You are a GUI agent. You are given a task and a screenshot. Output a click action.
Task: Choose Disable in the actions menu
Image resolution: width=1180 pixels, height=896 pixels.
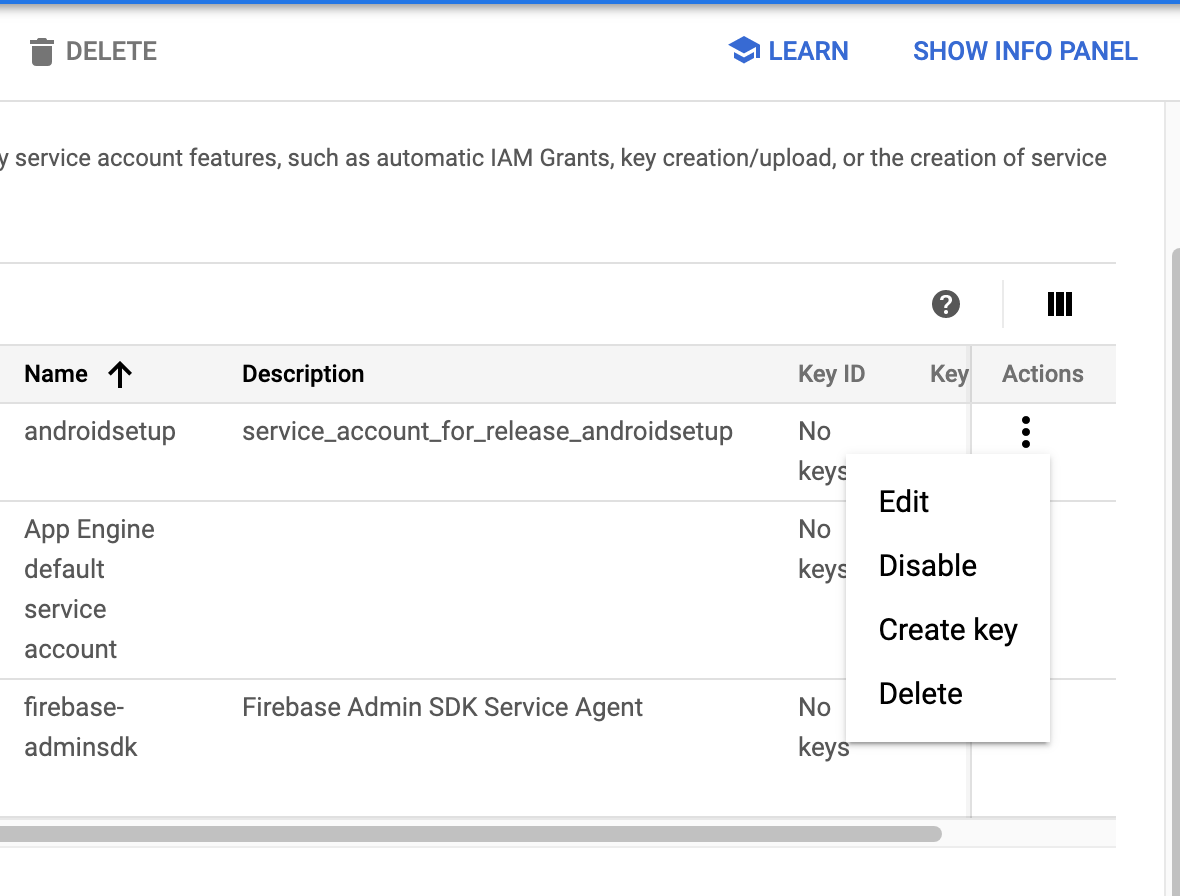point(927,566)
